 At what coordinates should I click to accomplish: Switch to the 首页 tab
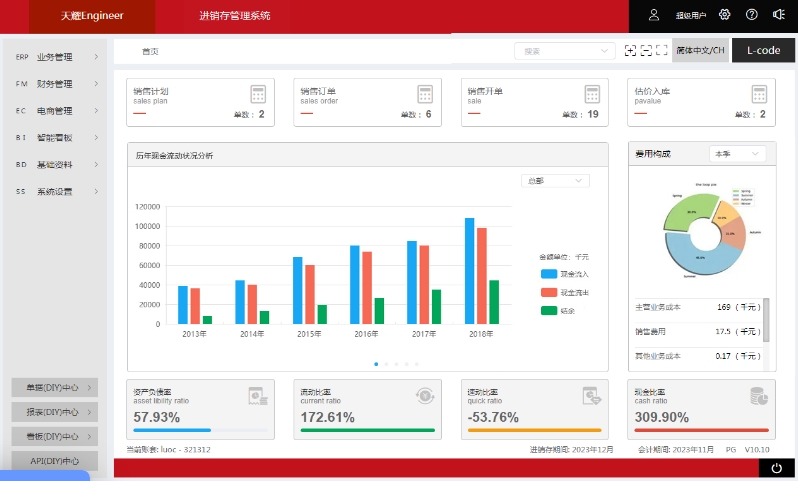point(150,51)
